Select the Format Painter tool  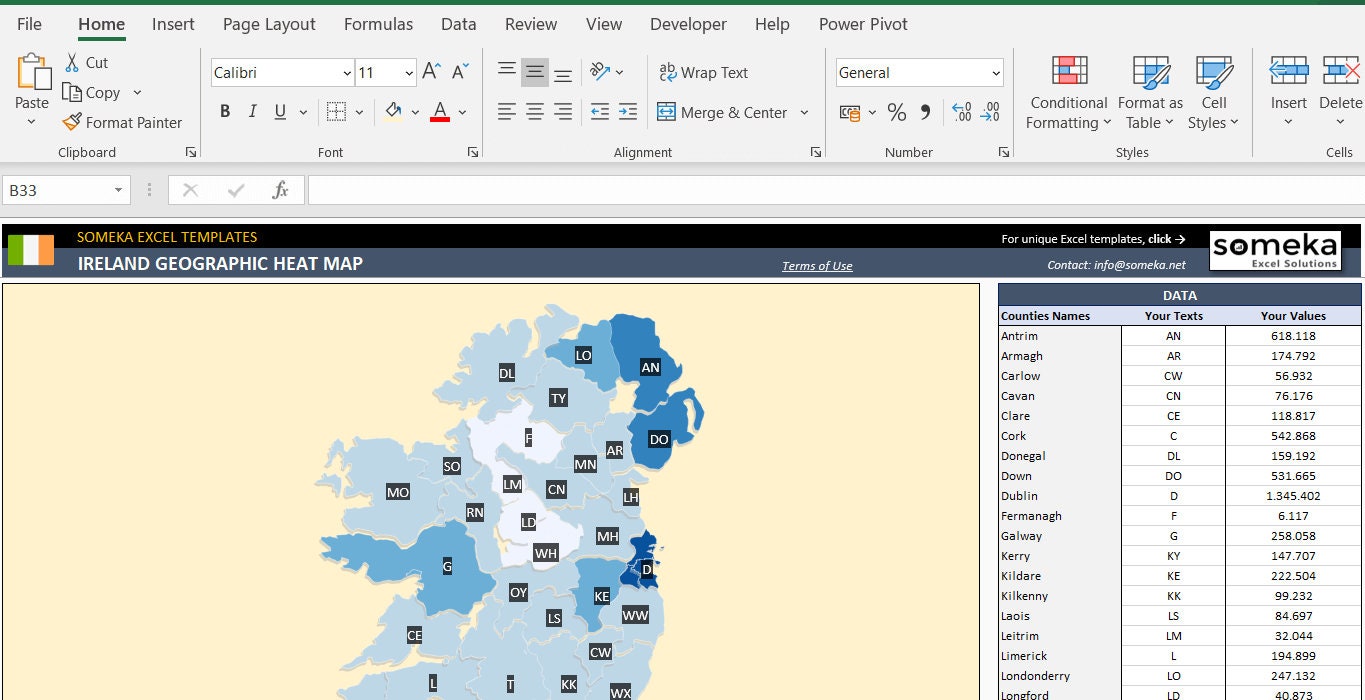tap(122, 122)
